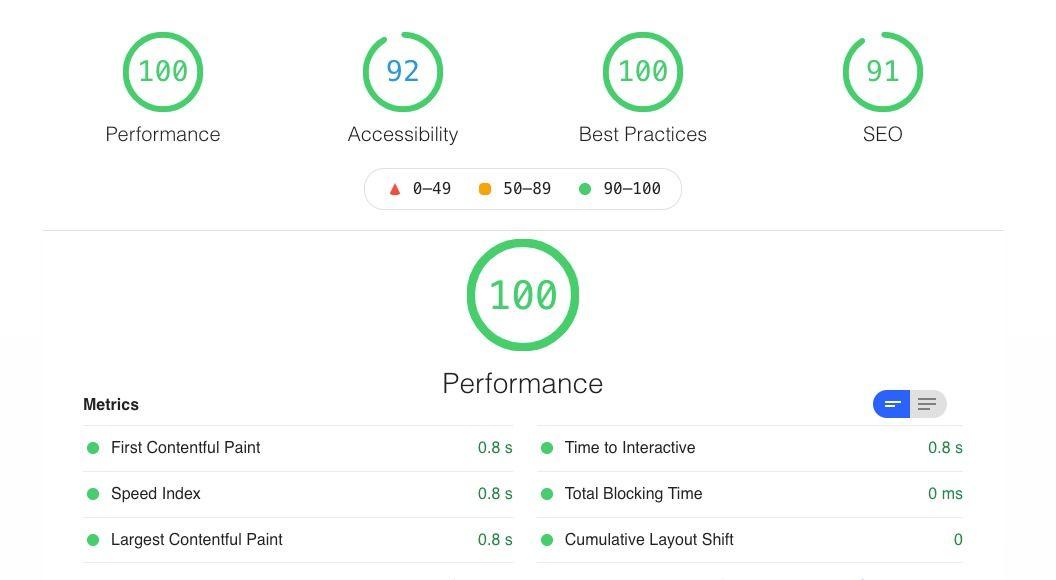Viewport: 1056px width, 580px height.
Task: Click the orange square in the 50–89 legend
Action: (x=485, y=188)
